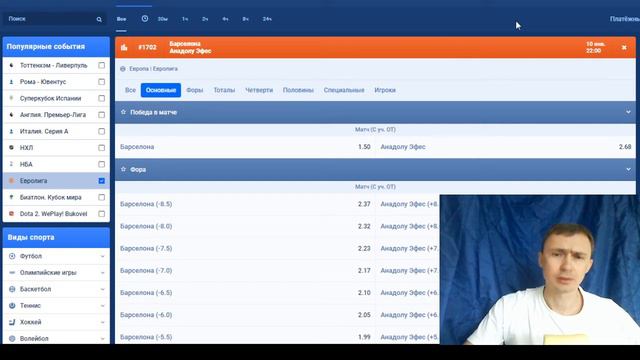This screenshot has width=640, height=360.
Task: Check the Италия. Серия А checkbox
Action: pyautogui.click(x=102, y=131)
